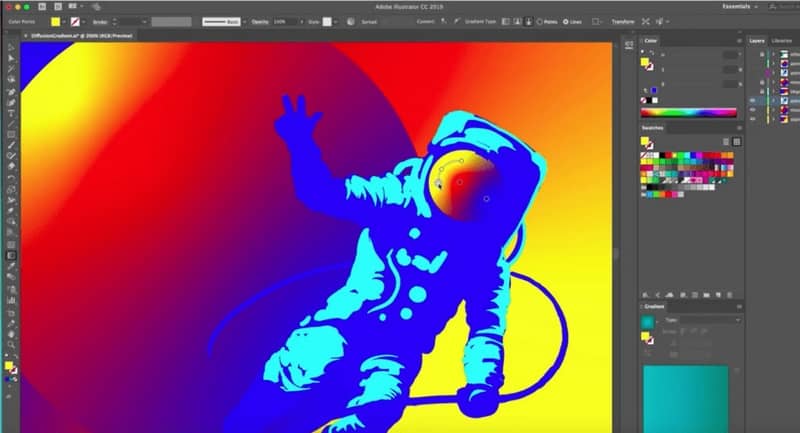Click the Arrange Documents icon
The height and width of the screenshot is (433, 800).
tap(74, 7)
